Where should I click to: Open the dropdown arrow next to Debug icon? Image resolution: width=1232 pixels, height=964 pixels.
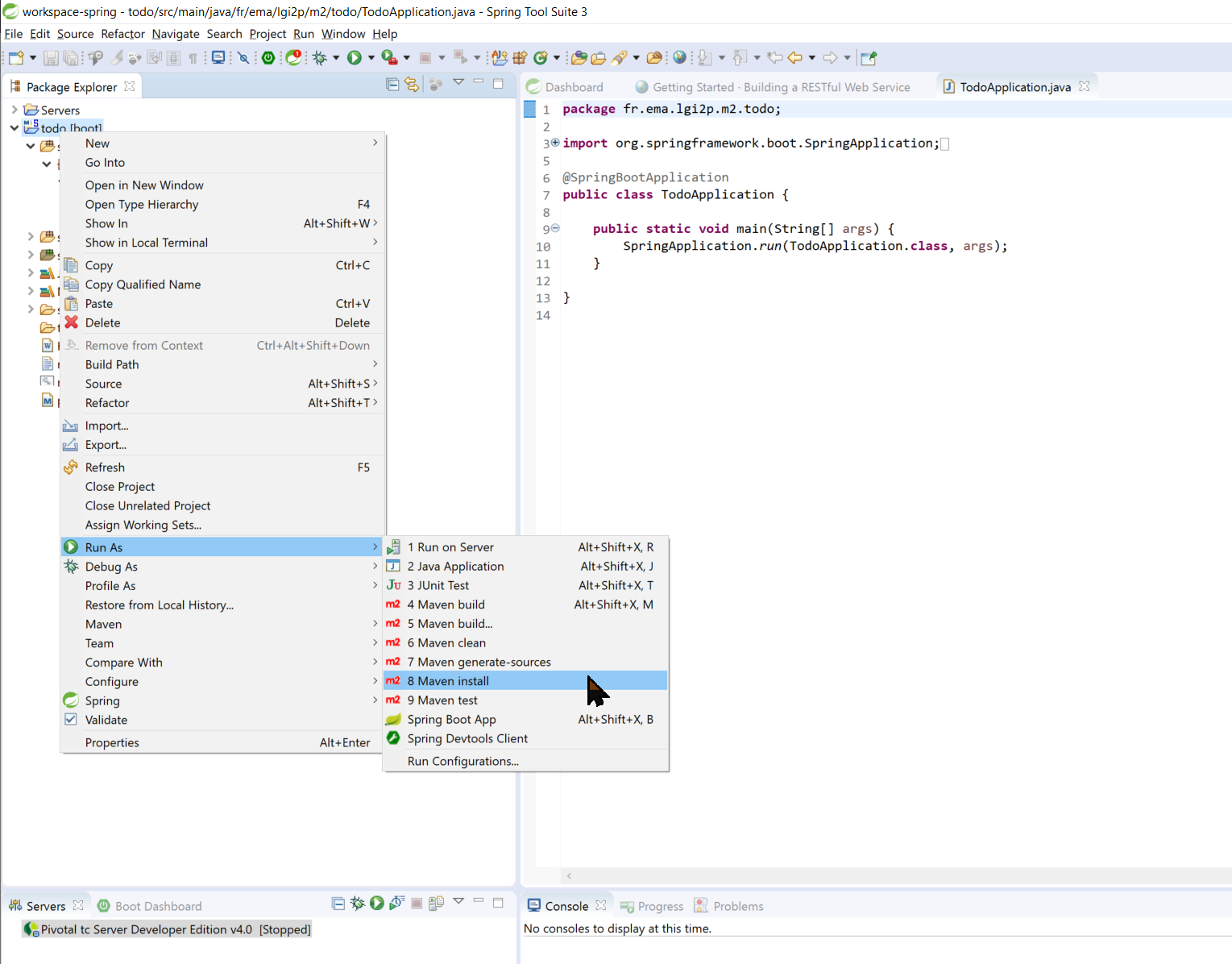(x=336, y=58)
